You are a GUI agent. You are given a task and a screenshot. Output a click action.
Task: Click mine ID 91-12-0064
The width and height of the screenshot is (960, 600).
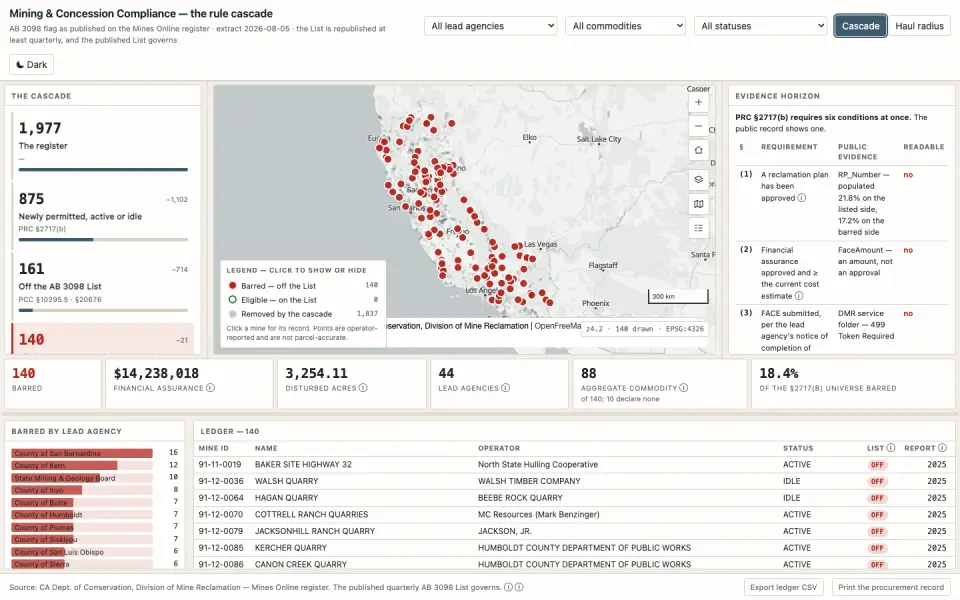221,498
